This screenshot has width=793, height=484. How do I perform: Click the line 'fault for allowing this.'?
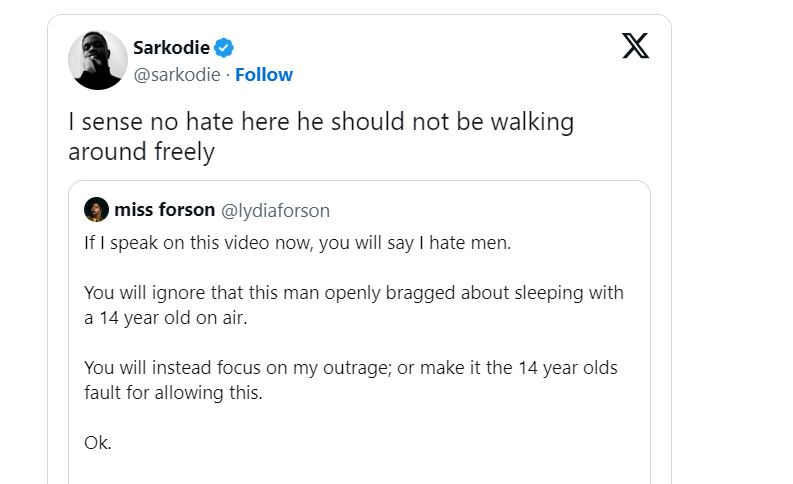173,393
